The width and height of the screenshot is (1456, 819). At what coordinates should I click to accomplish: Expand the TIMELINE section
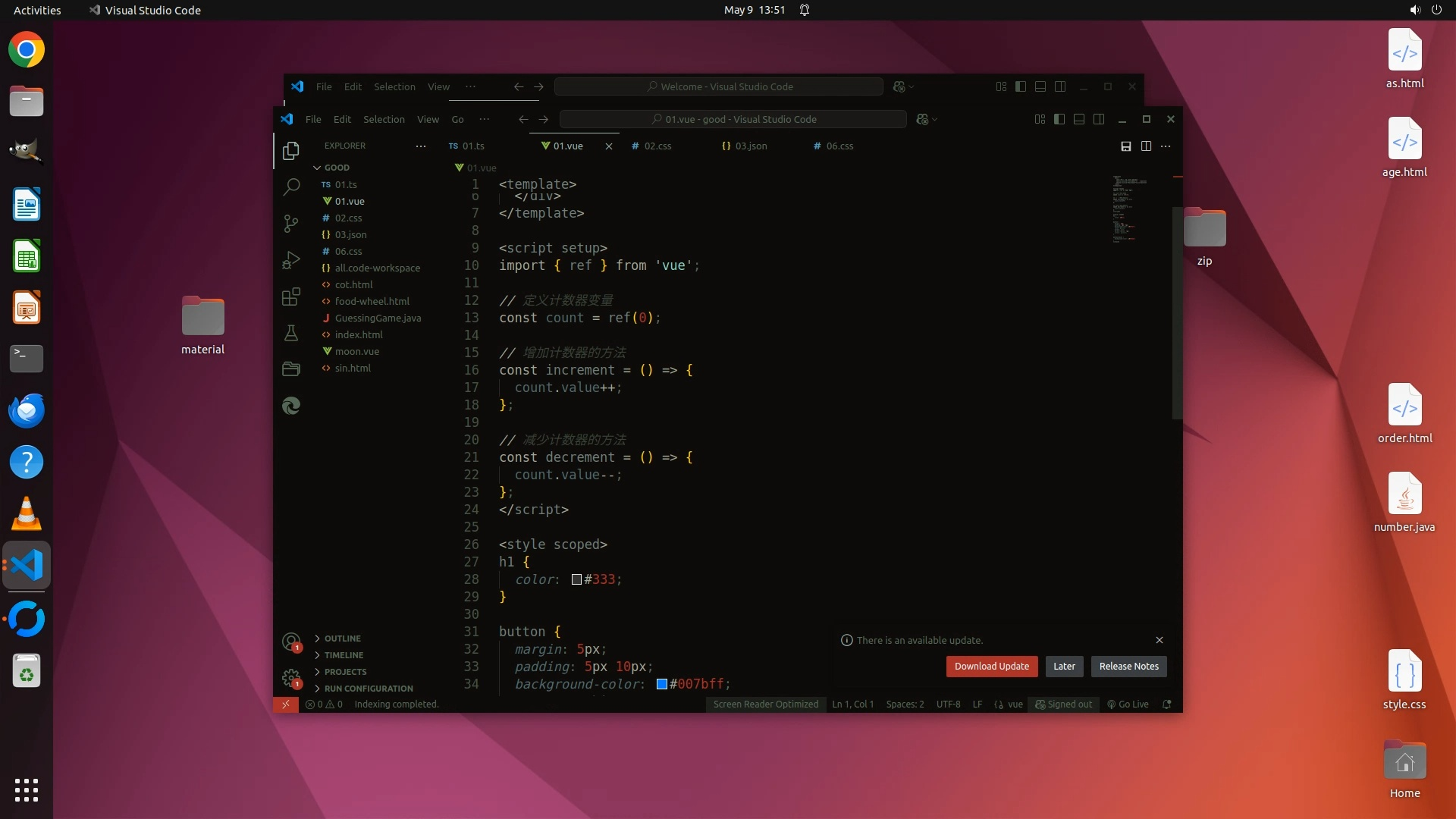[344, 655]
